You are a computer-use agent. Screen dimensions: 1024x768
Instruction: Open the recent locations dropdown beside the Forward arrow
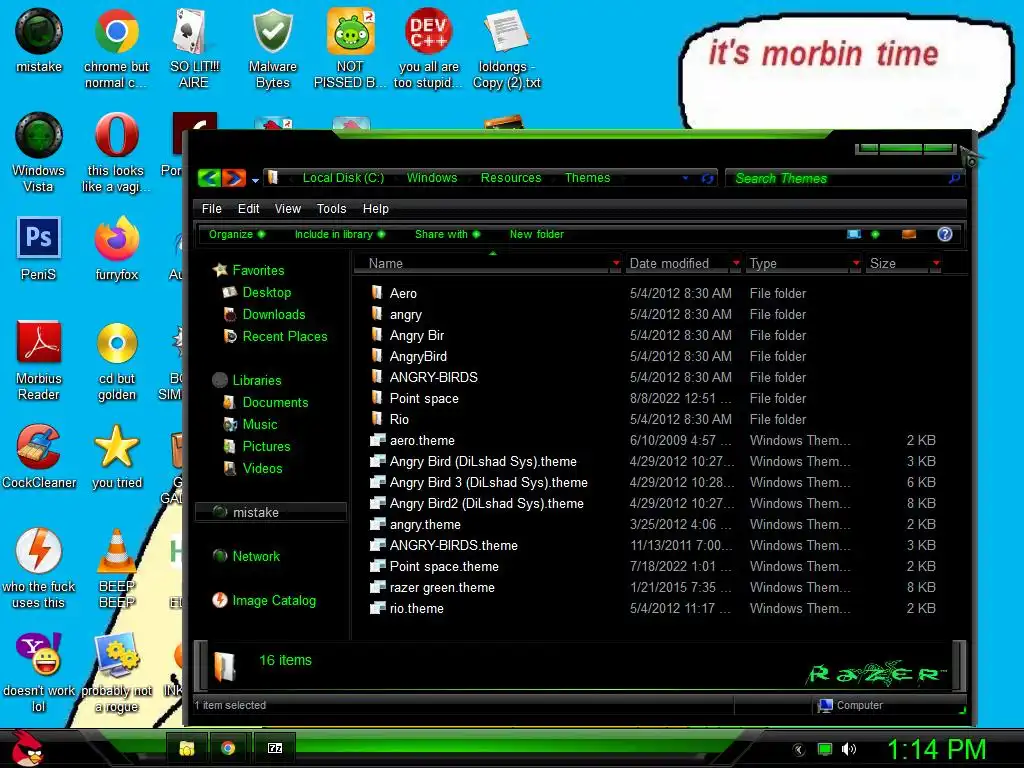pos(255,180)
